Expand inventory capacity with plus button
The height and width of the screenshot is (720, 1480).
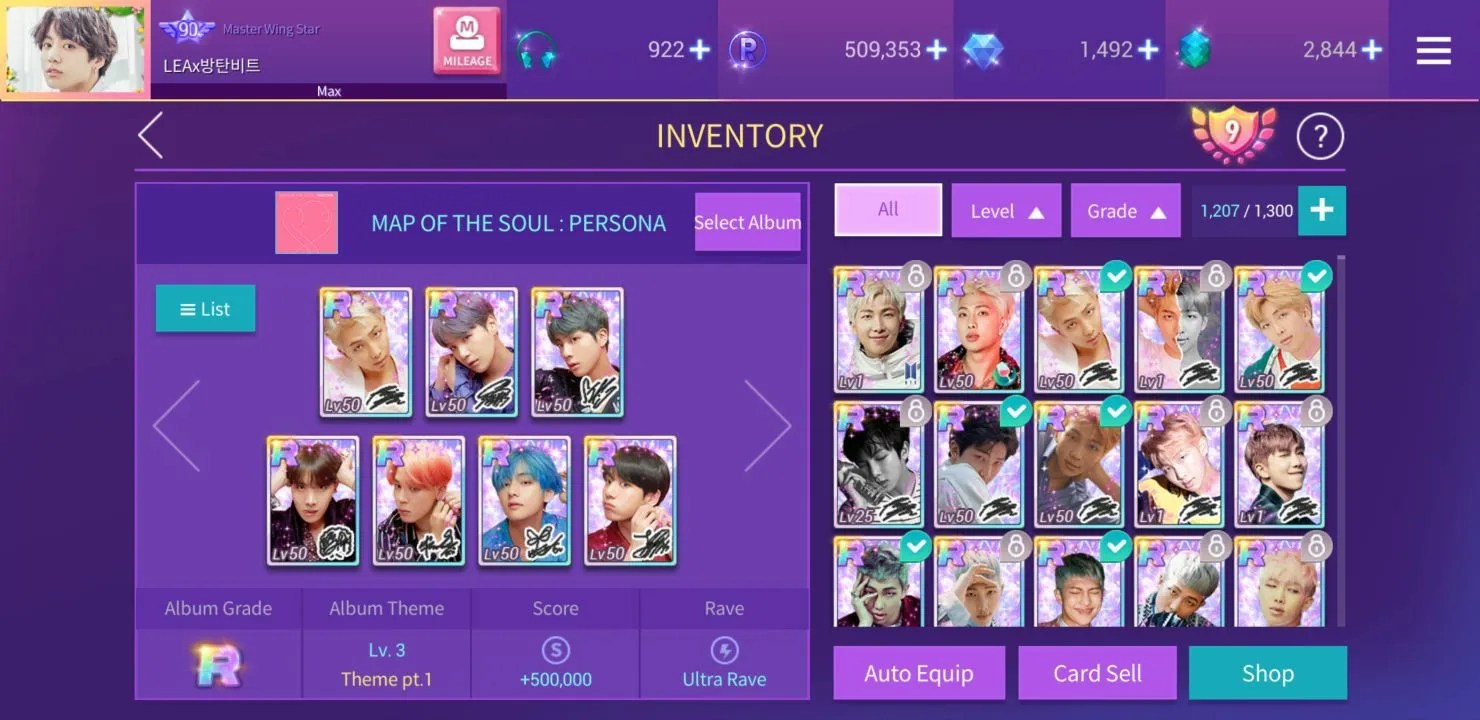(1321, 211)
